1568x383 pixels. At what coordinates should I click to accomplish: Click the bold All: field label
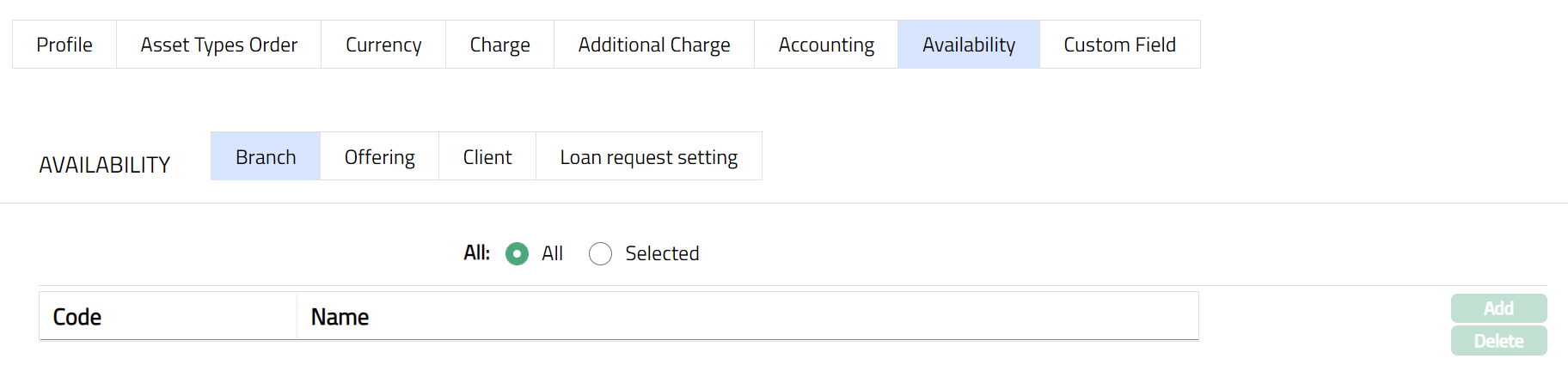point(476,253)
